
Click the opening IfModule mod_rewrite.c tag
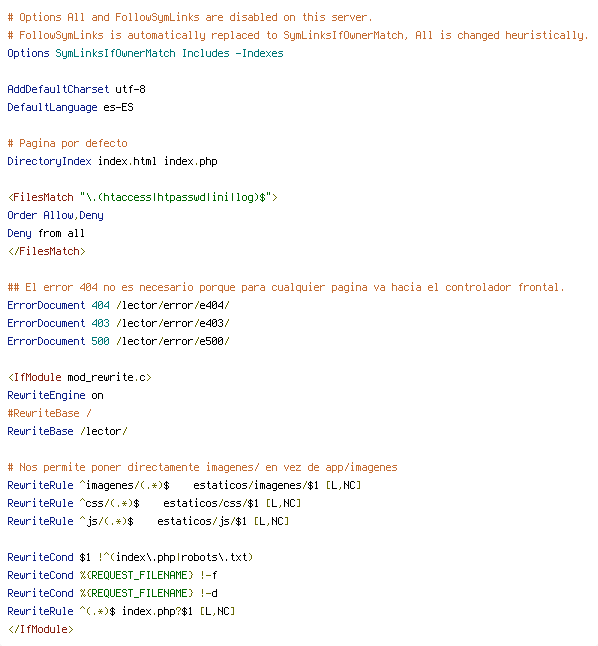(x=80, y=377)
